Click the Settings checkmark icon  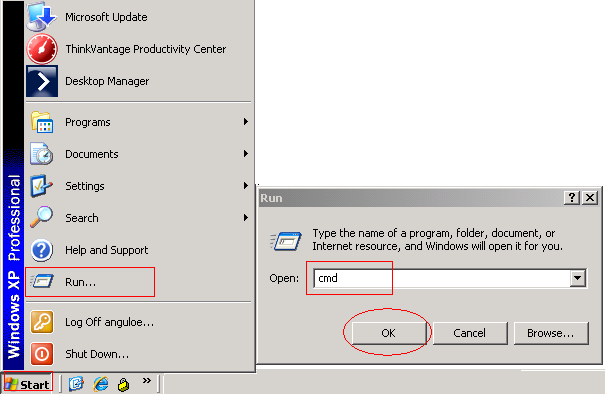[x=42, y=186]
